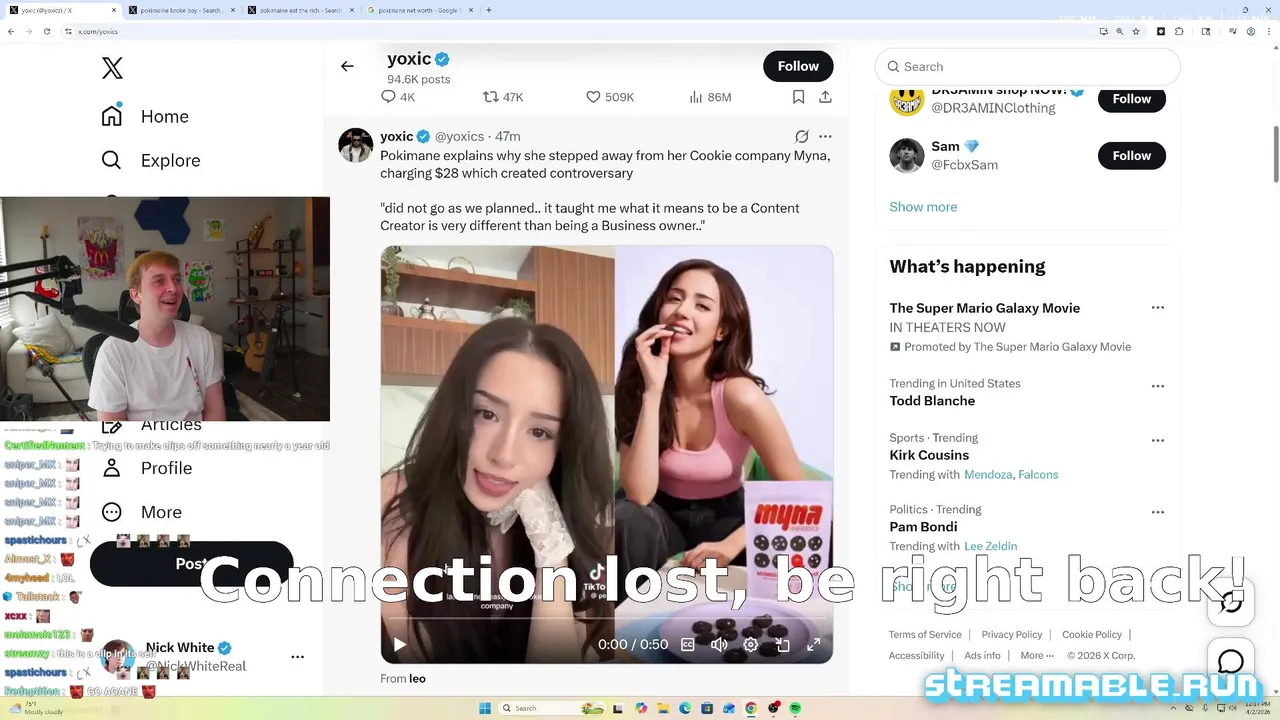The image size is (1280, 720).
Task: Open the leo source link
Action: click(x=417, y=678)
